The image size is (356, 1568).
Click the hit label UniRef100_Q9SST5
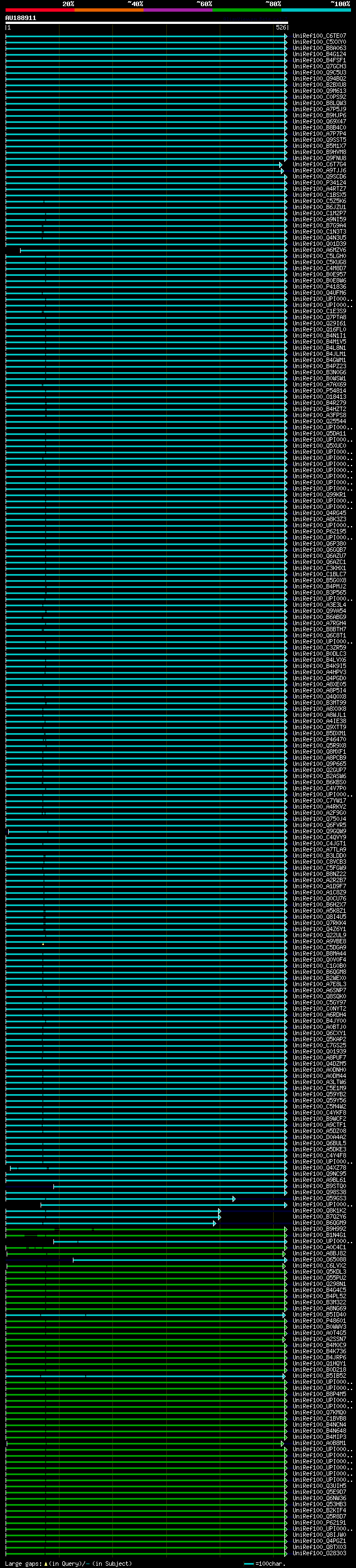319,140
